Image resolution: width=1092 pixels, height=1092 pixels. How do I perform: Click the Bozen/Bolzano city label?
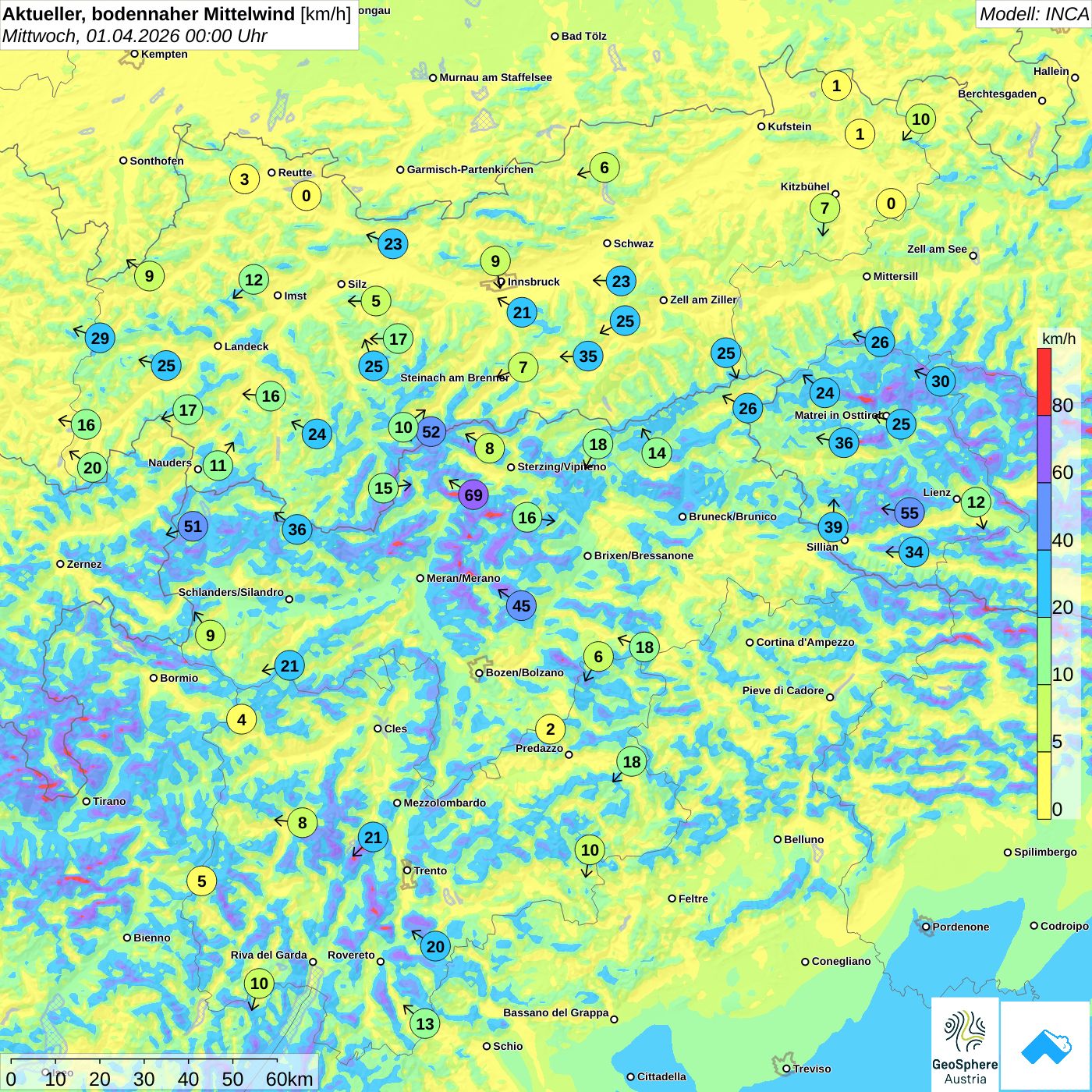coord(524,672)
